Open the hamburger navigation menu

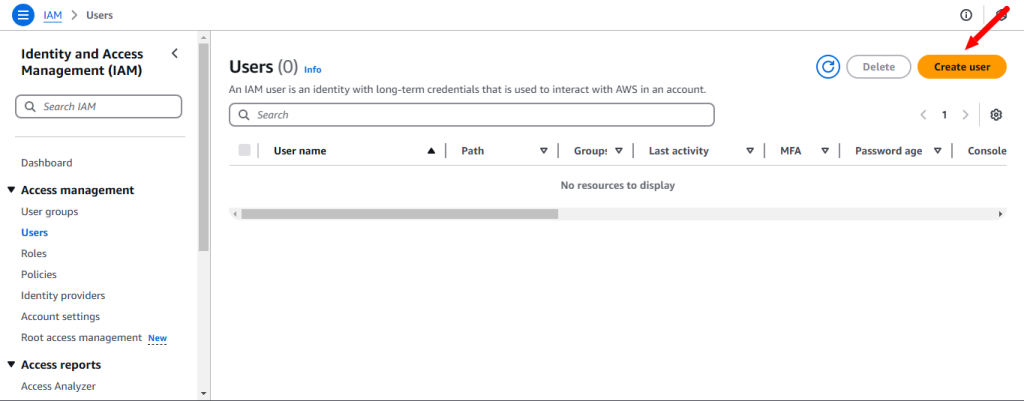[x=23, y=14]
